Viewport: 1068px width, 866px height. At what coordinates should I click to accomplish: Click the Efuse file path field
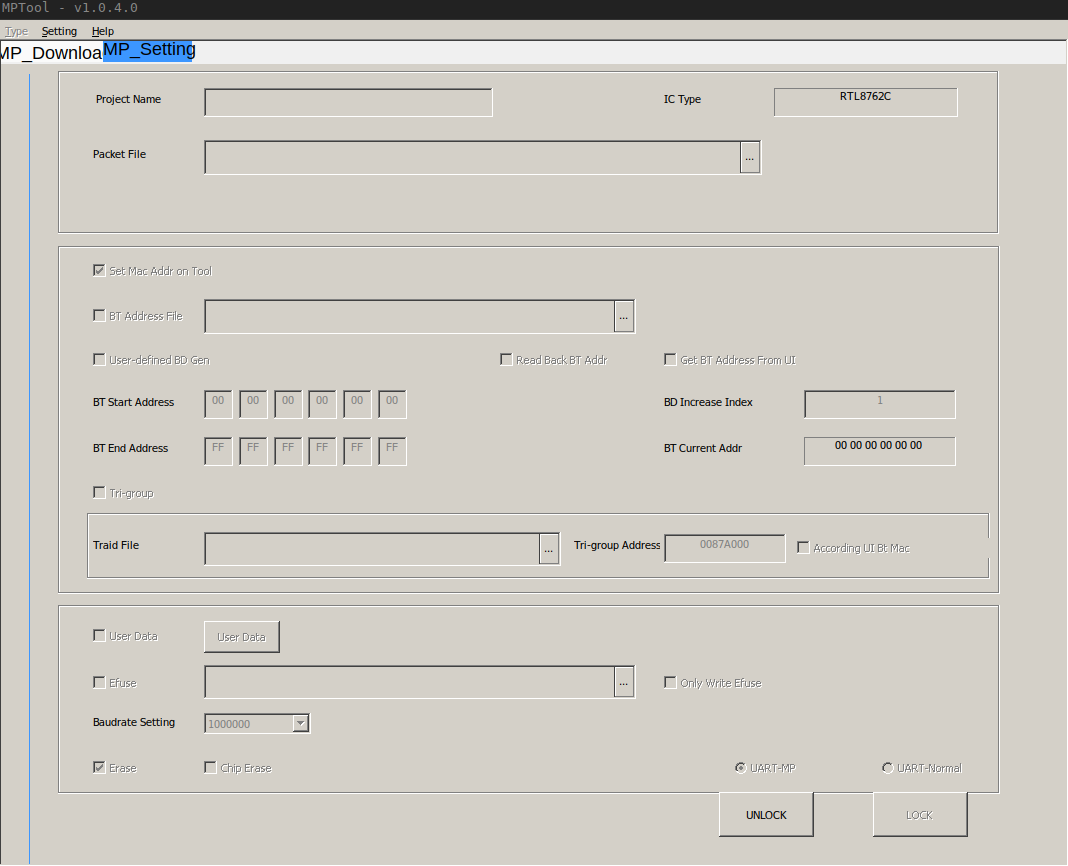click(409, 682)
